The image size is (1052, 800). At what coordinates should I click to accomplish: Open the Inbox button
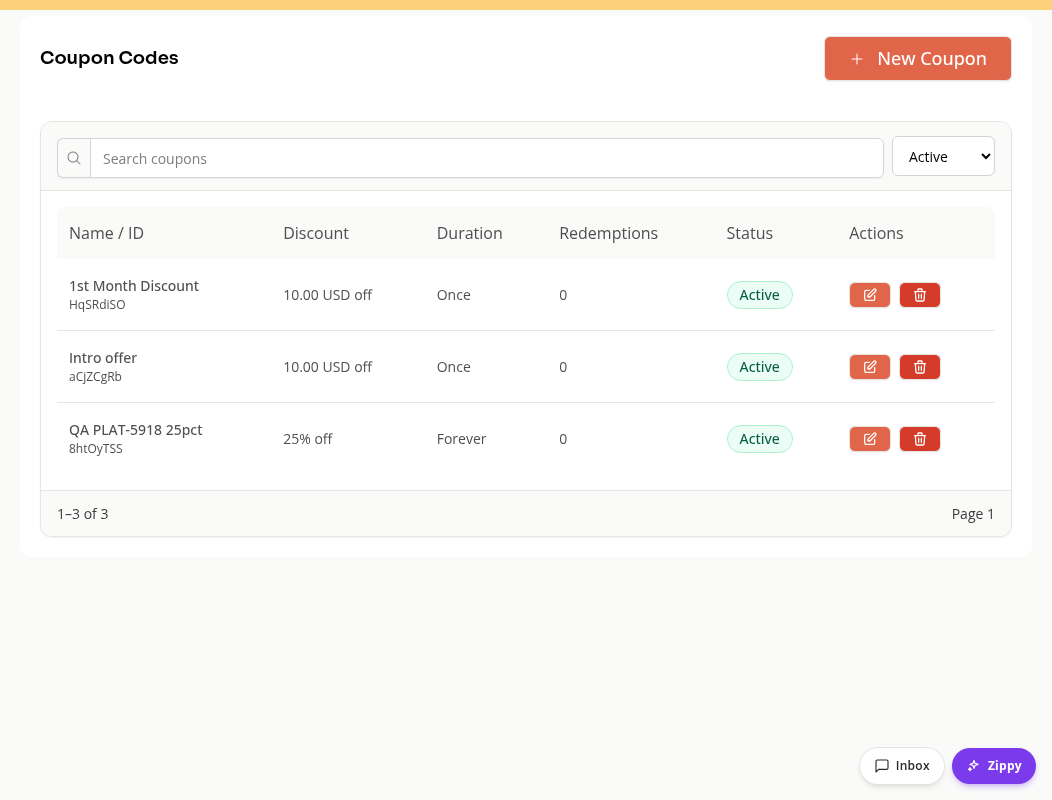902,766
